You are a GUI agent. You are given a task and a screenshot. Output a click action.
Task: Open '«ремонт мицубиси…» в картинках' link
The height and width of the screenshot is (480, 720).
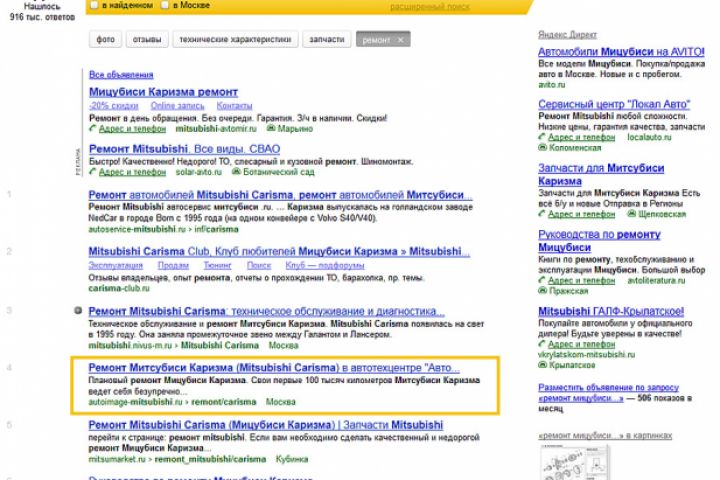click(605, 435)
